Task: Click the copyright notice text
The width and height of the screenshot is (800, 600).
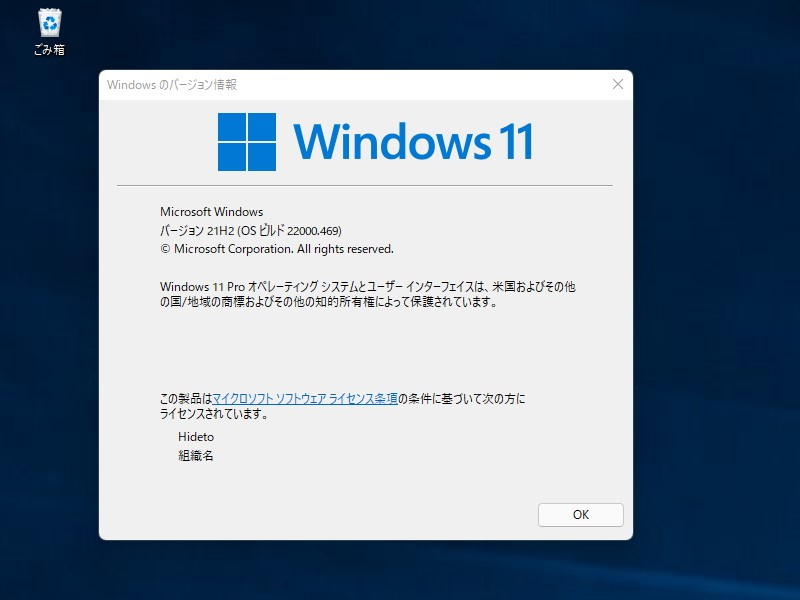Action: 279,246
